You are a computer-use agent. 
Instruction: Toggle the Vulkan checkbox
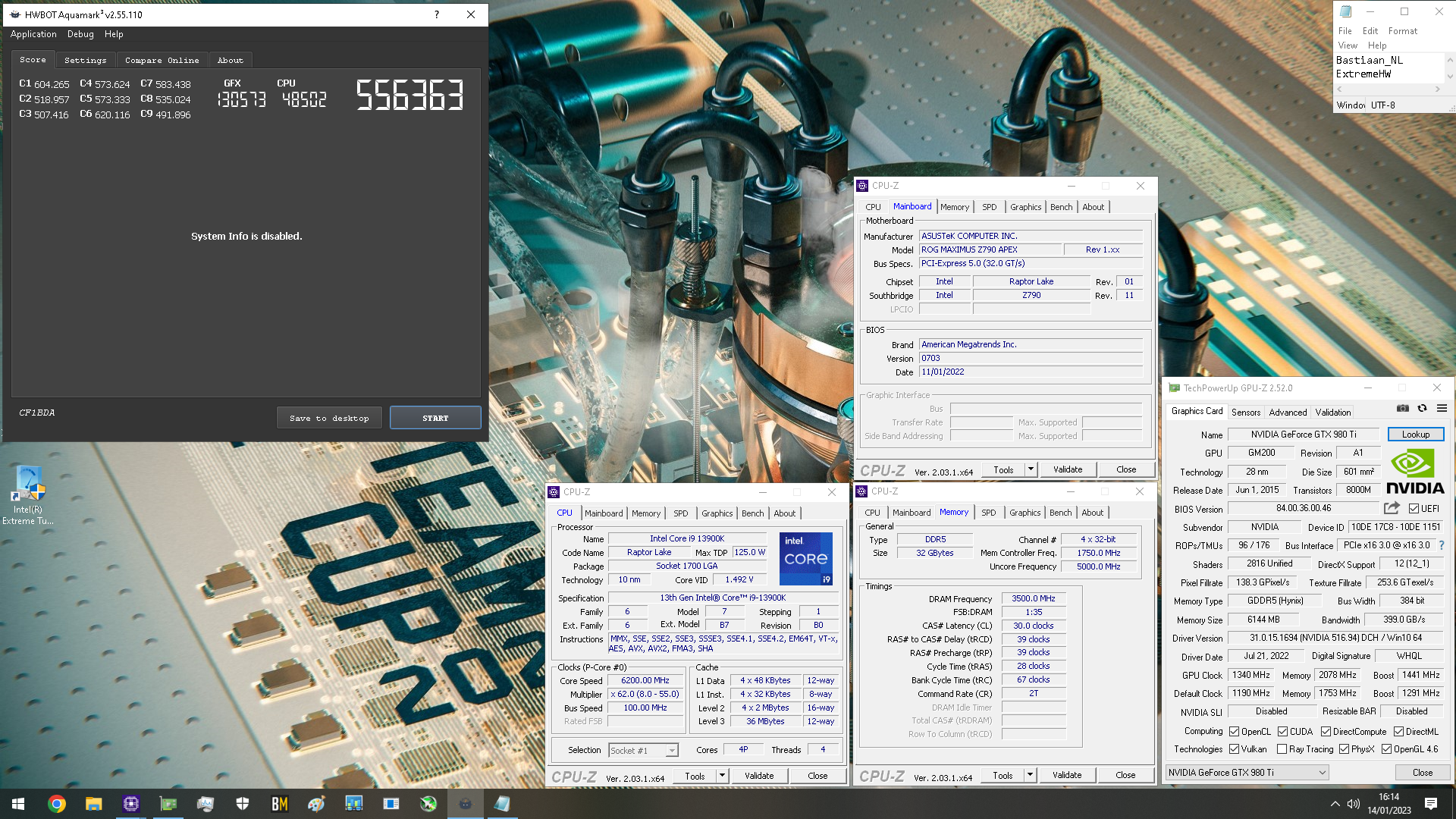pyautogui.click(x=1235, y=749)
